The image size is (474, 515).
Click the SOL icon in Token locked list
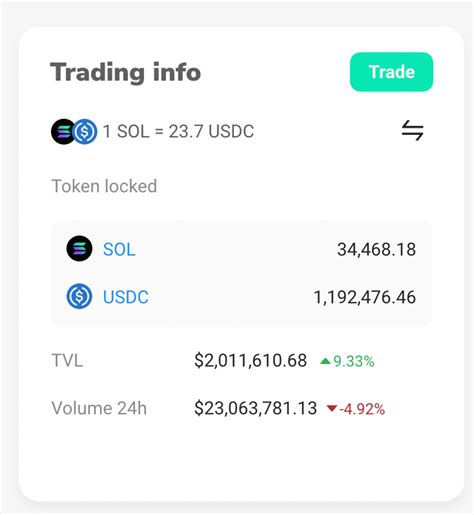(x=79, y=248)
